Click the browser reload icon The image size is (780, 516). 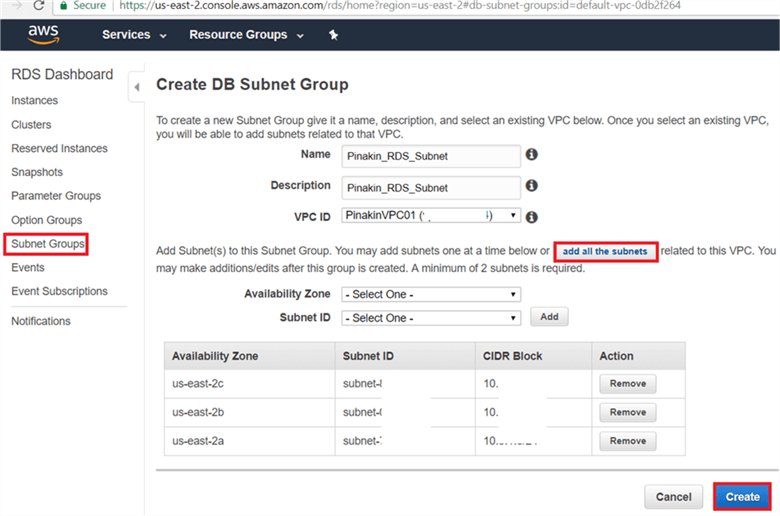[x=39, y=5]
